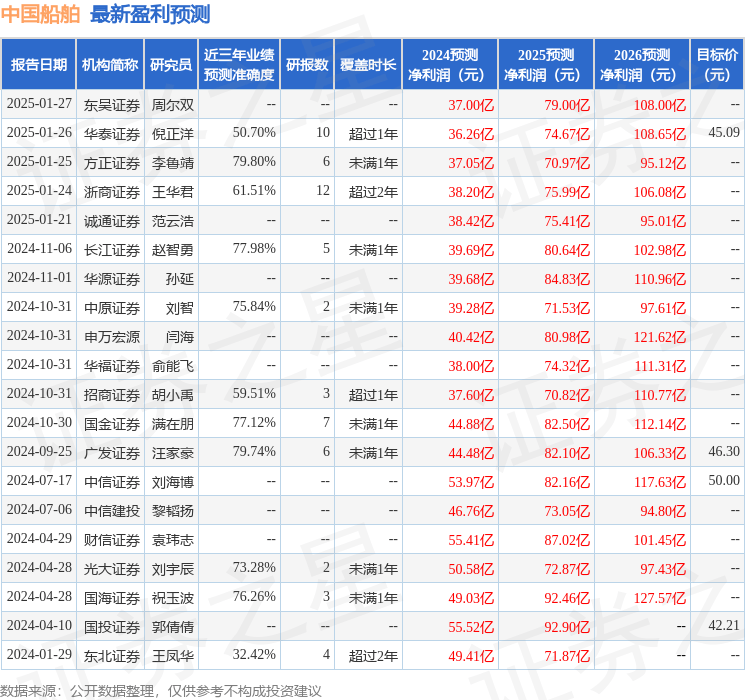Select 2025 profit value 71.87亿

tap(567, 656)
